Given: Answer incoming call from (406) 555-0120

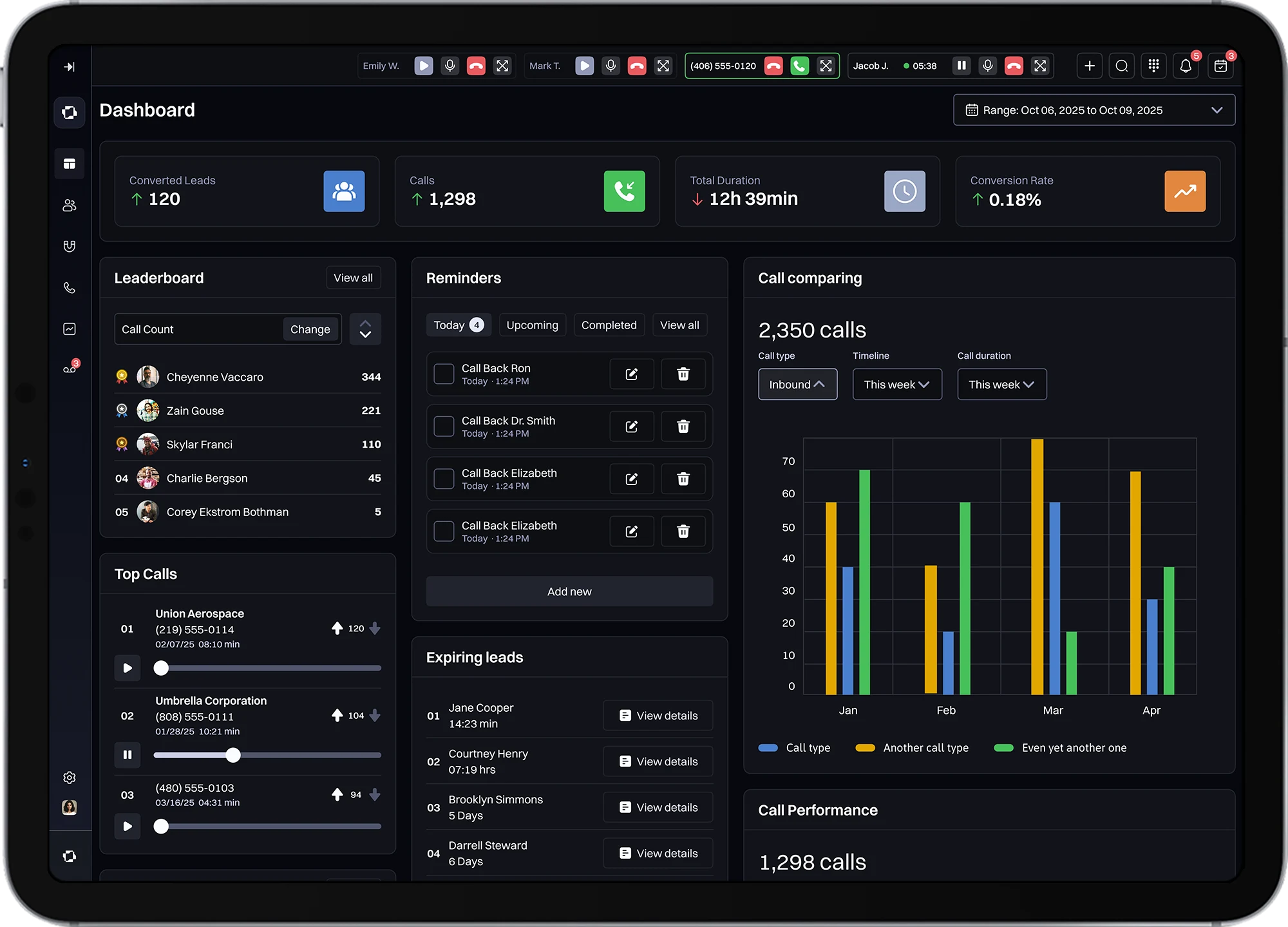Looking at the screenshot, I should pyautogui.click(x=800, y=66).
